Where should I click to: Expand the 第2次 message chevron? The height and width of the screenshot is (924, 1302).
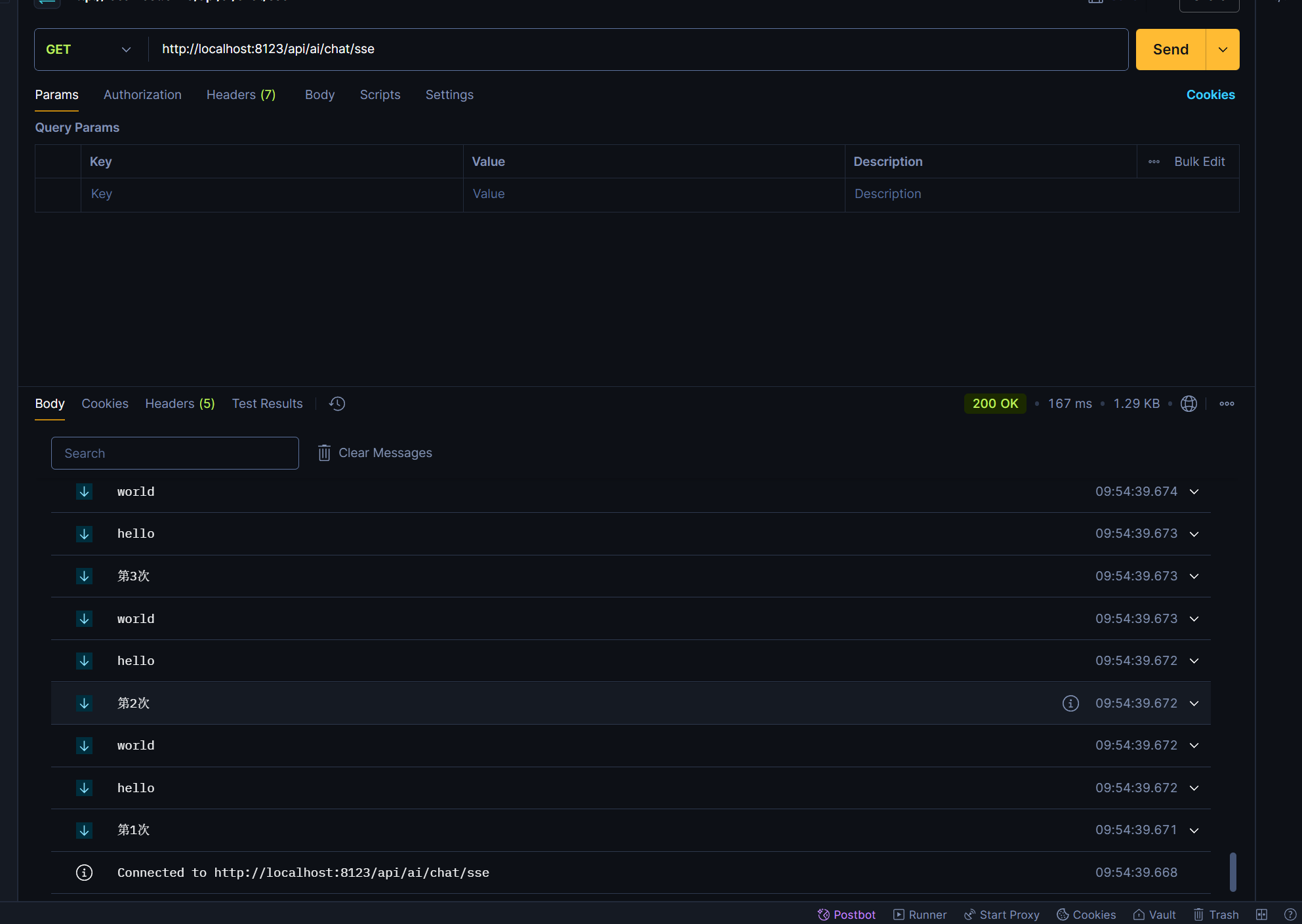pos(1194,703)
